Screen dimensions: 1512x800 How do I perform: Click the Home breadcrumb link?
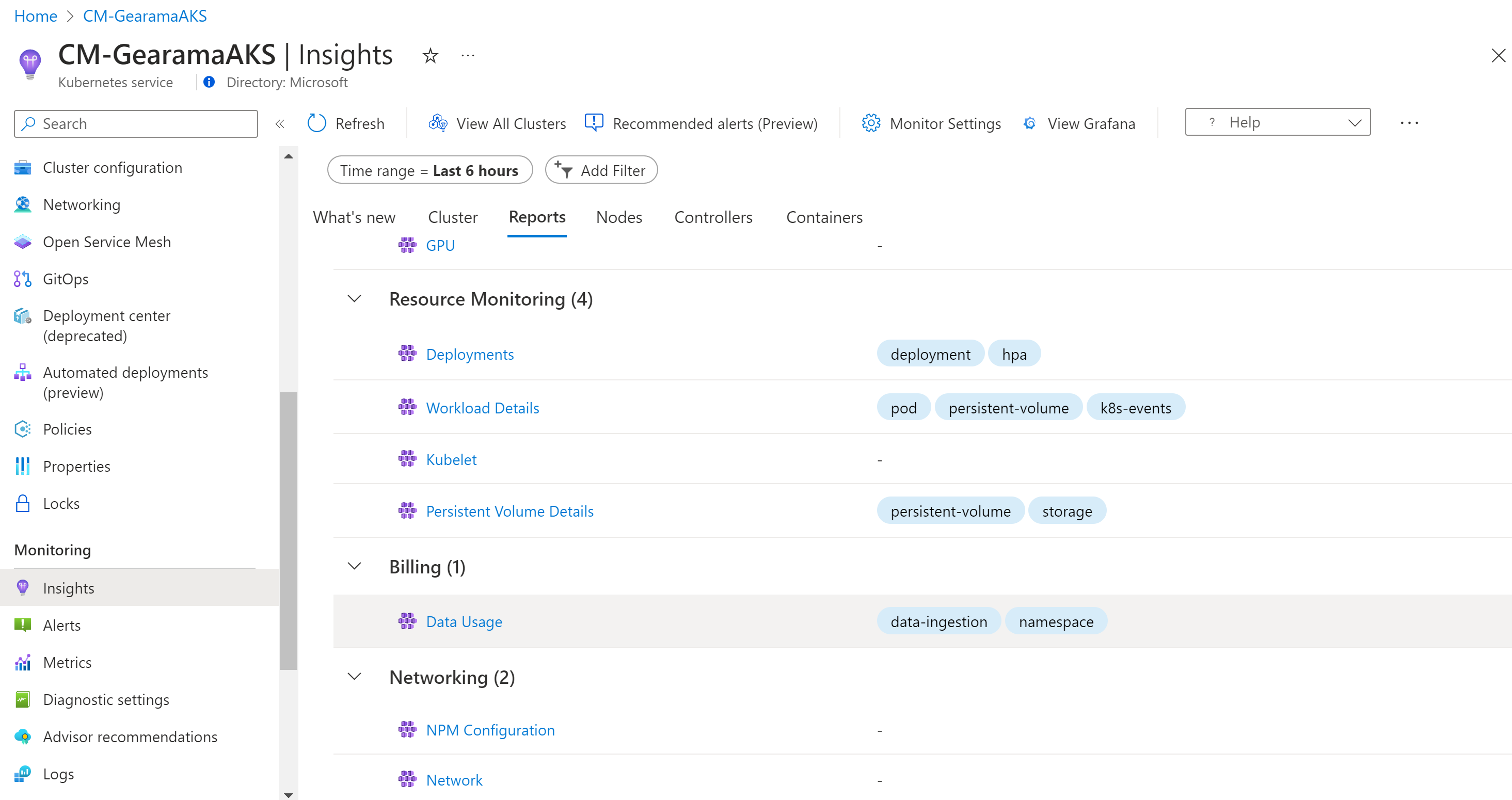(36, 16)
